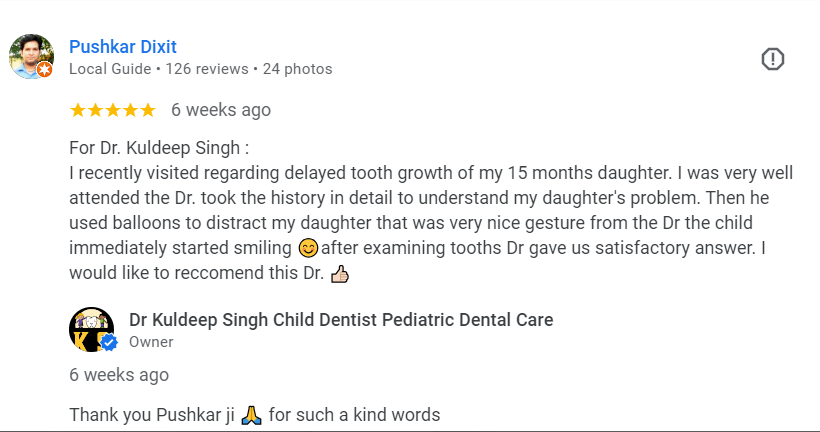Click the smiling face emoji in the review
This screenshot has width=820, height=432.
309,246
